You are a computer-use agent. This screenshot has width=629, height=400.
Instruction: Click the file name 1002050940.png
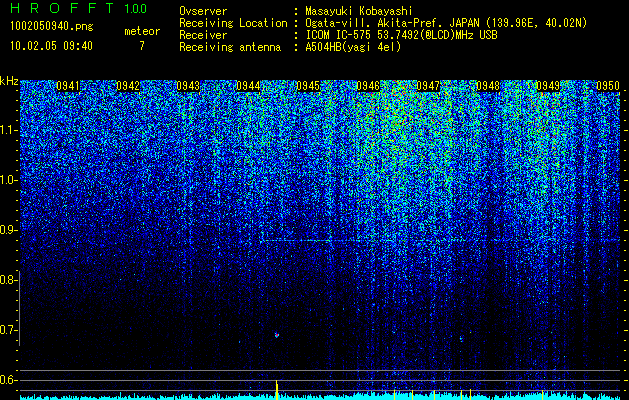pyautogui.click(x=52, y=27)
